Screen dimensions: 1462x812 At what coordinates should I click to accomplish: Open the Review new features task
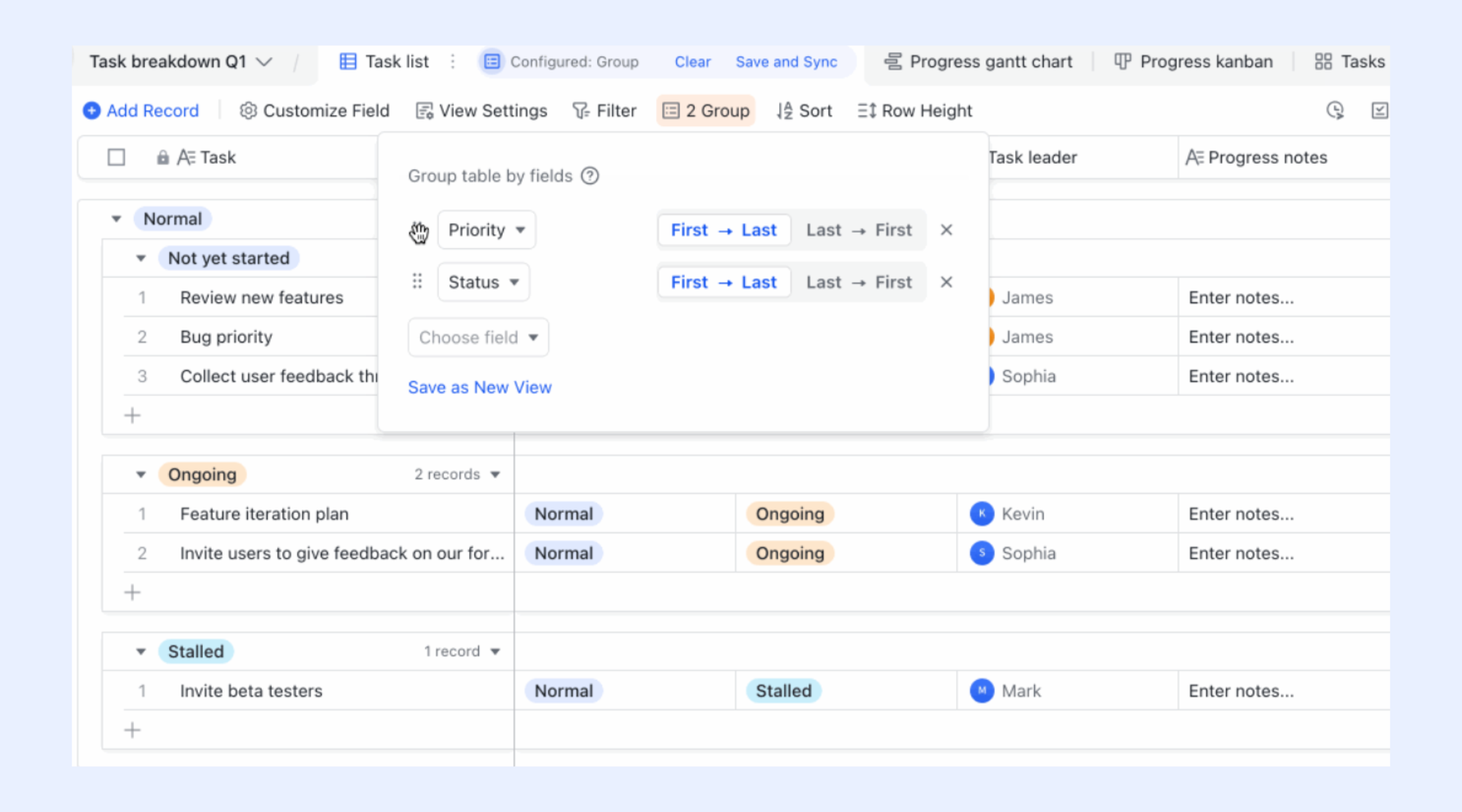pyautogui.click(x=262, y=298)
